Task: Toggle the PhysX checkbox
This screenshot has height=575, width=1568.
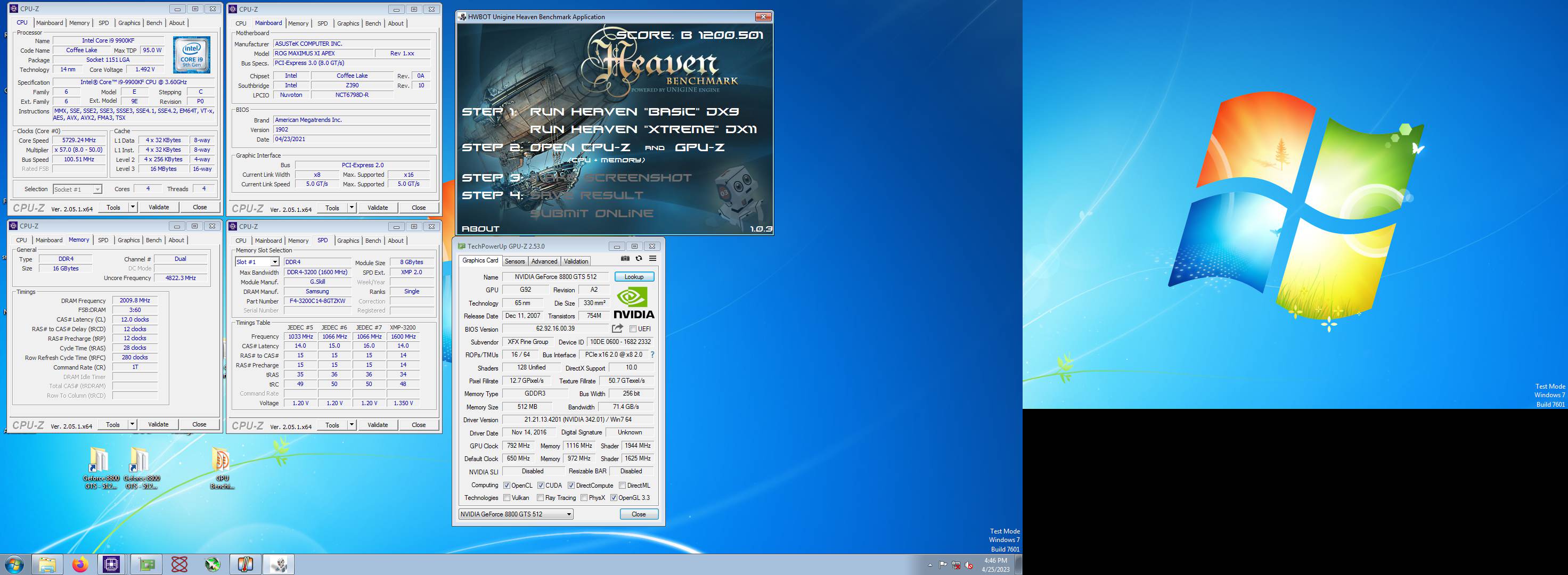Action: click(x=584, y=498)
